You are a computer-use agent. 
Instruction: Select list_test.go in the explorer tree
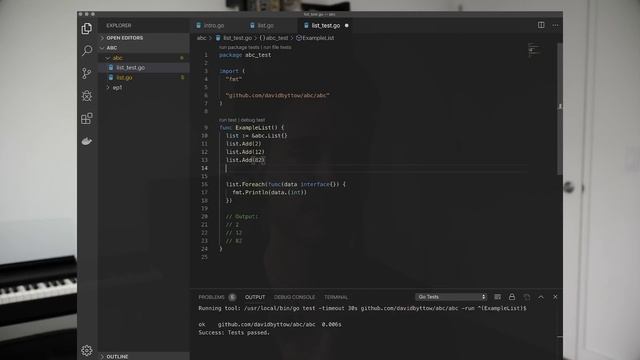click(x=144, y=68)
